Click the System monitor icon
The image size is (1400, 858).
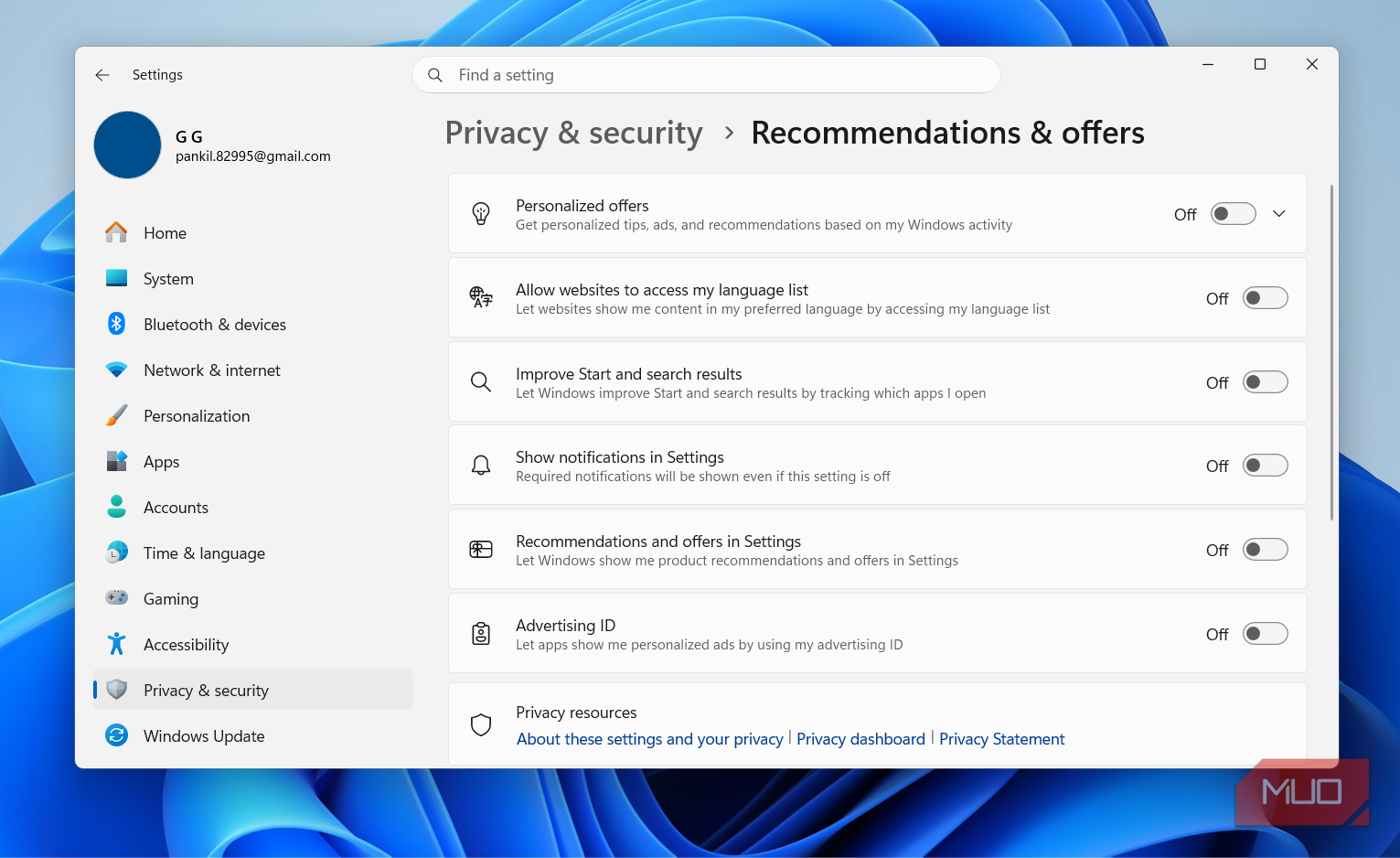[116, 278]
